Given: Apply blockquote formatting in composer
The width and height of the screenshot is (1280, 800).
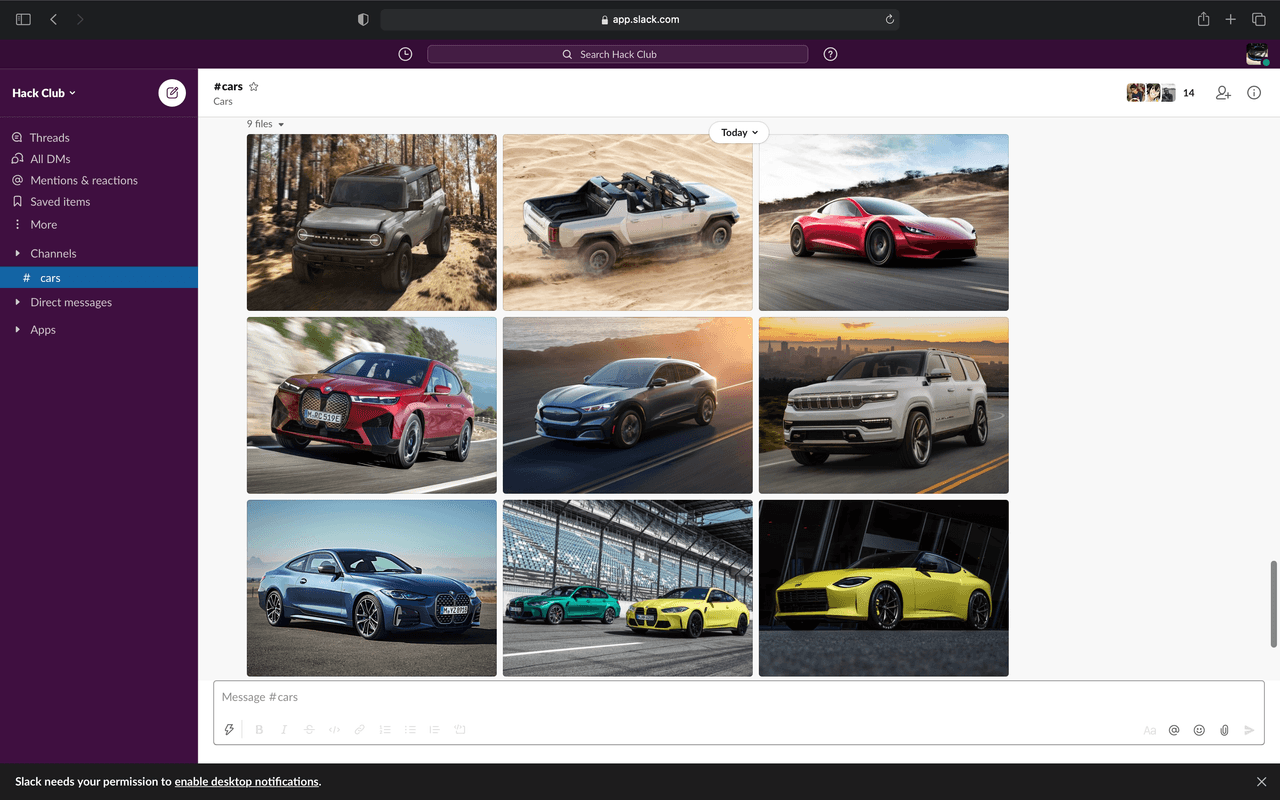Looking at the screenshot, I should [434, 730].
